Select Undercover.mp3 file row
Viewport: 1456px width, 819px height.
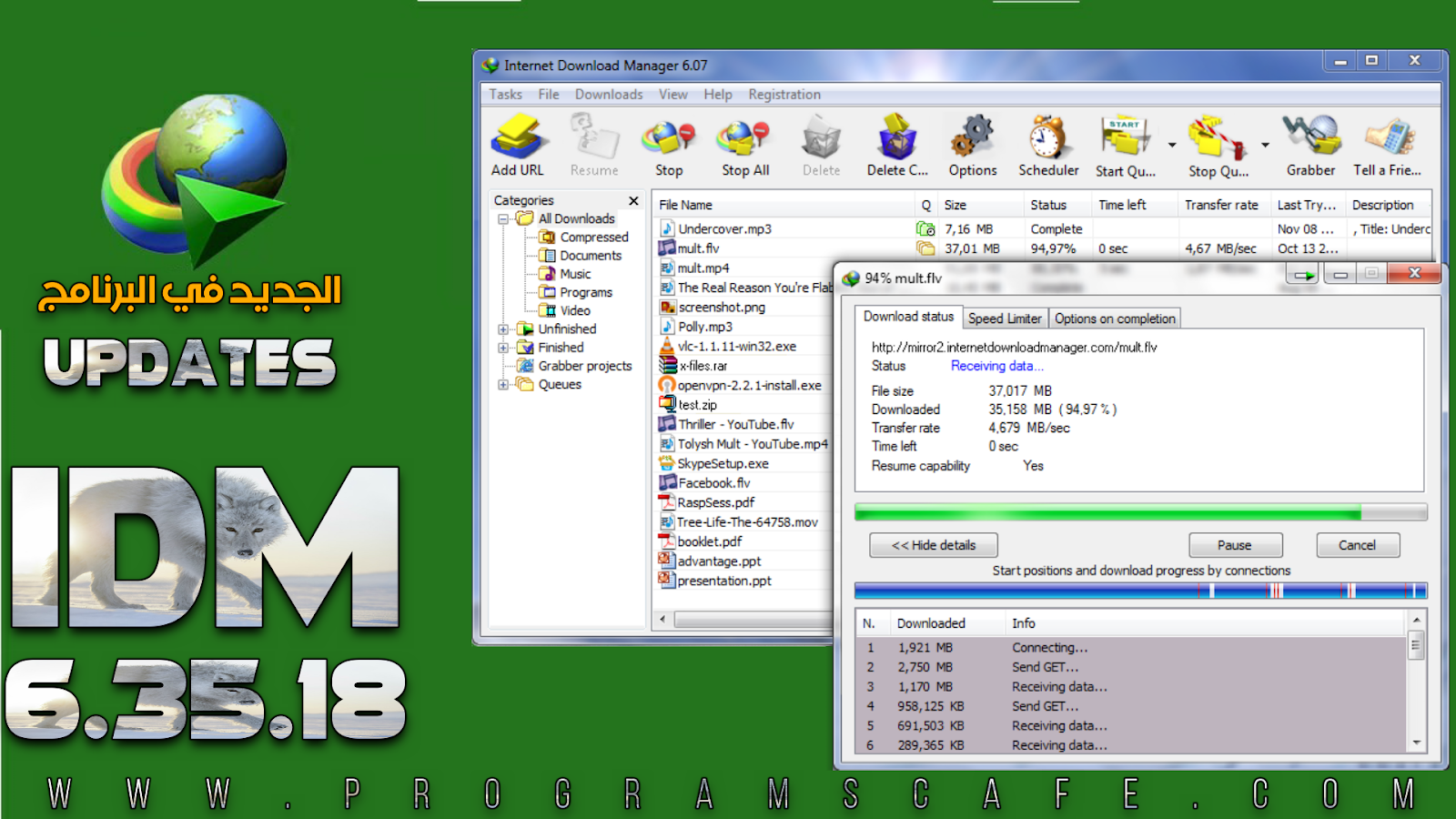point(1042,228)
